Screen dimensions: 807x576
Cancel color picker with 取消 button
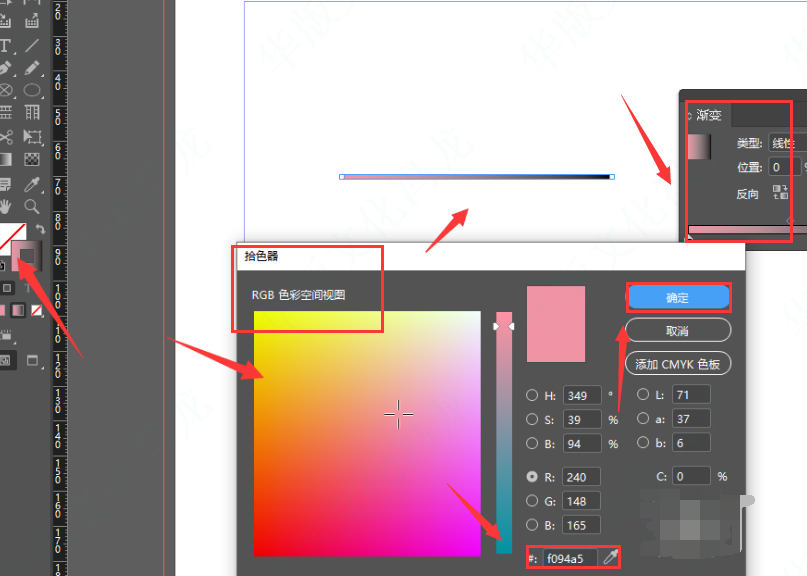click(x=678, y=330)
